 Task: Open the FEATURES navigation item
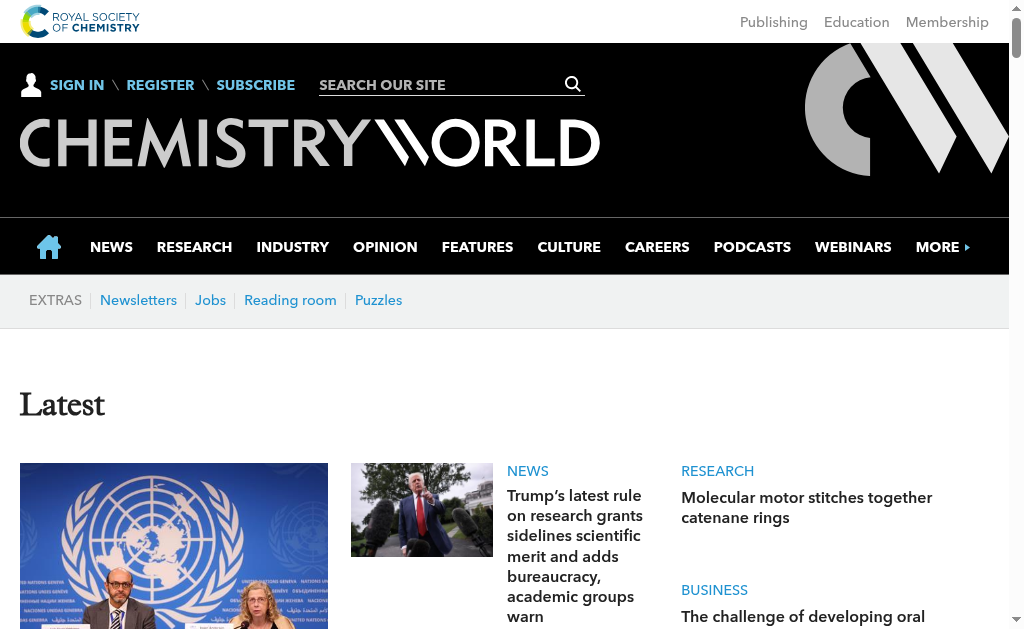pos(477,247)
